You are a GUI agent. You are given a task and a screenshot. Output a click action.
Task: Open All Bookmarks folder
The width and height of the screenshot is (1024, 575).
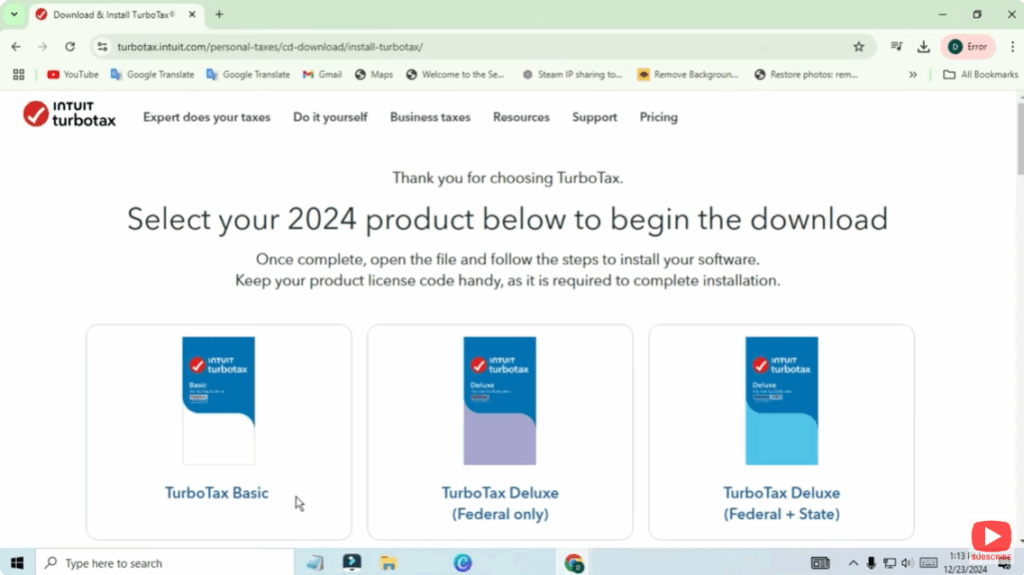(x=980, y=74)
